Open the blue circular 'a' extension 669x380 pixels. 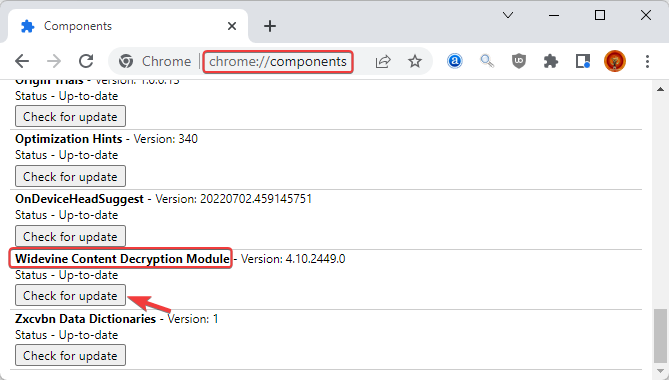click(455, 61)
